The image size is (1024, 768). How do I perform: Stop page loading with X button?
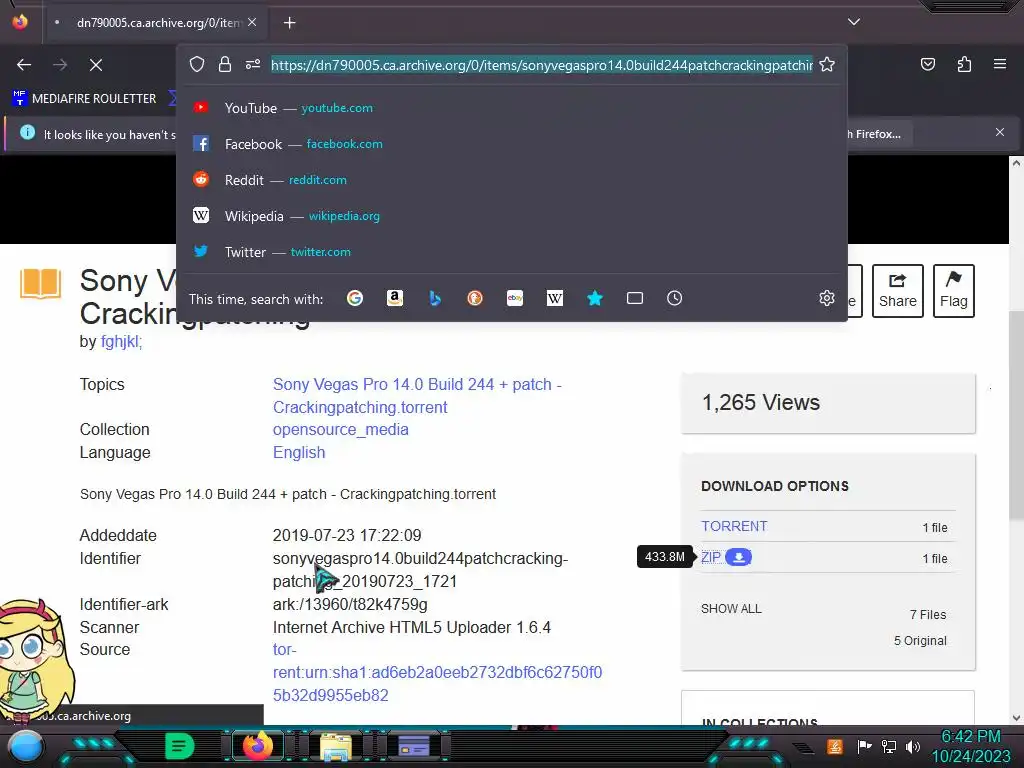pyautogui.click(x=95, y=65)
